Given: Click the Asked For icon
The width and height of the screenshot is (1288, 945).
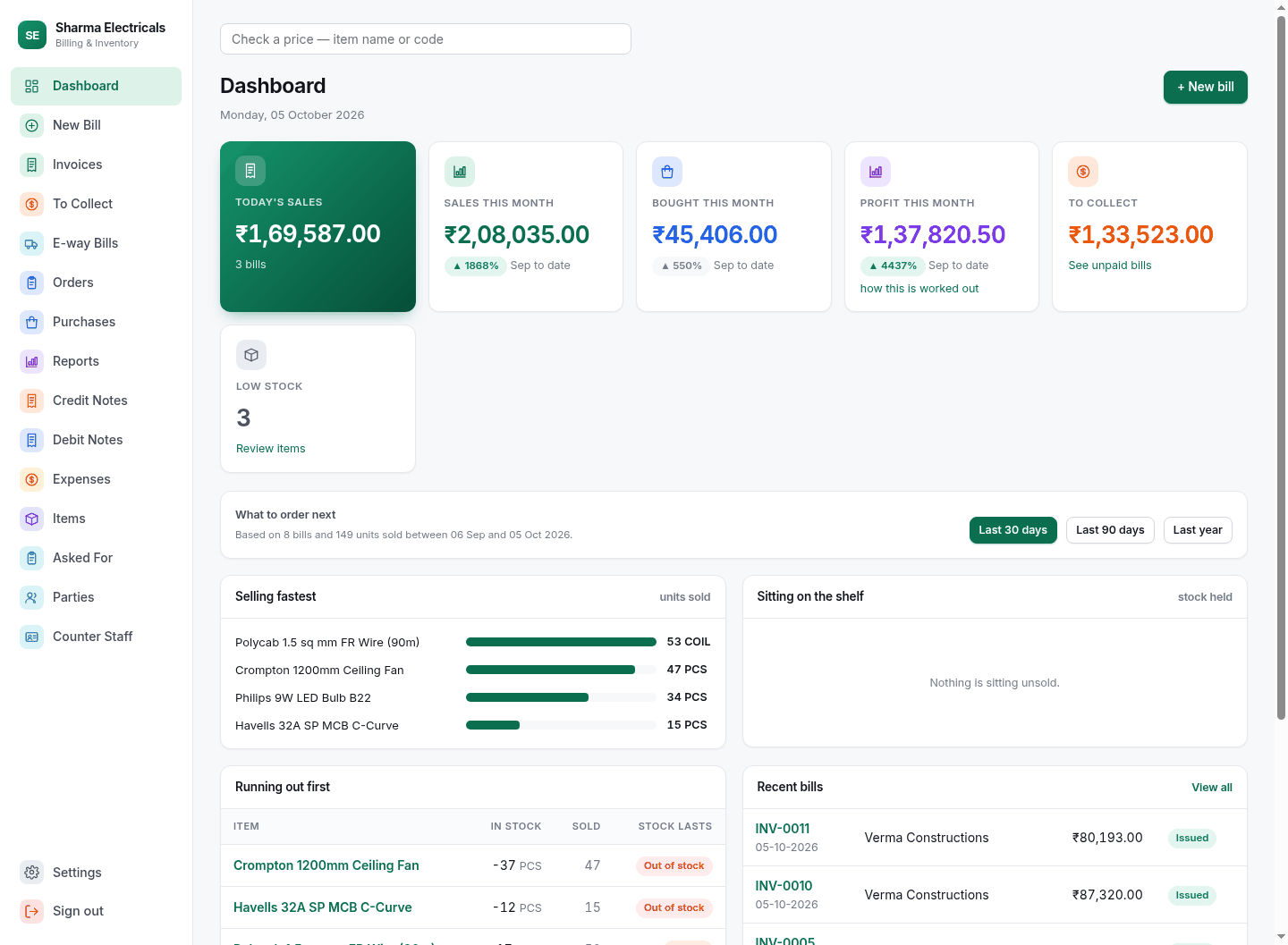Looking at the screenshot, I should 32,558.
